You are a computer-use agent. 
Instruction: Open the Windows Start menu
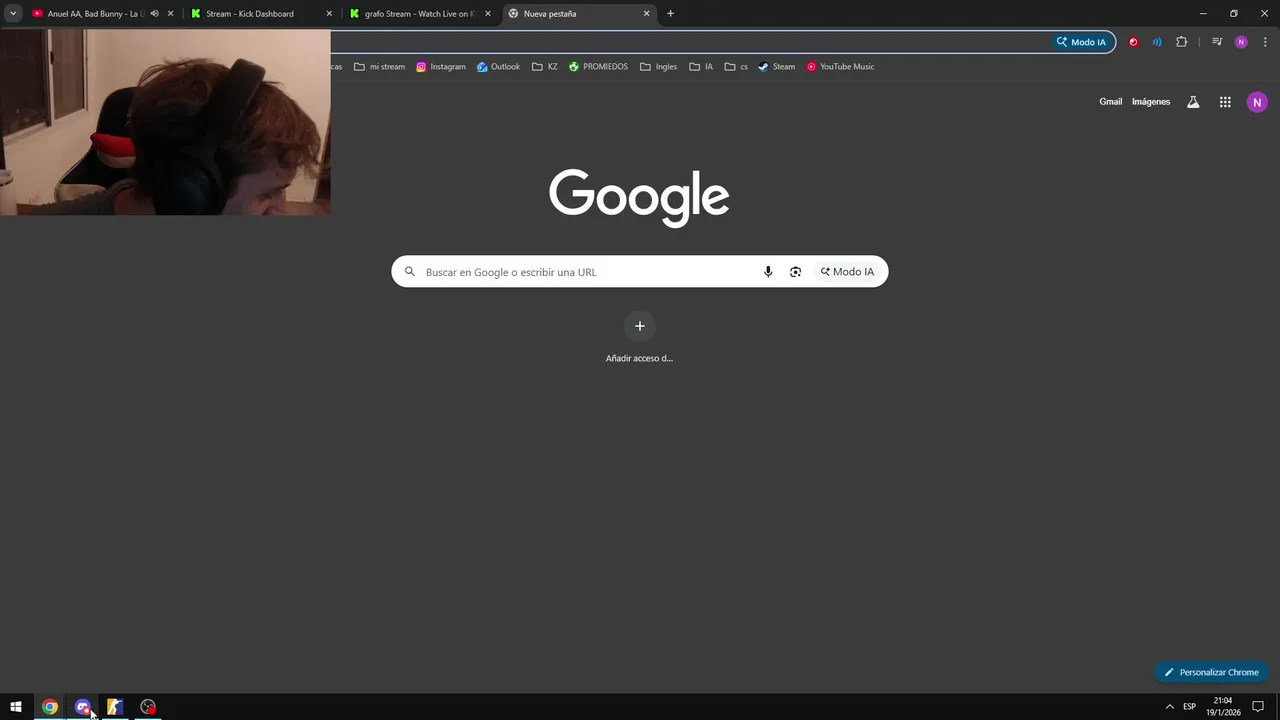coord(16,707)
